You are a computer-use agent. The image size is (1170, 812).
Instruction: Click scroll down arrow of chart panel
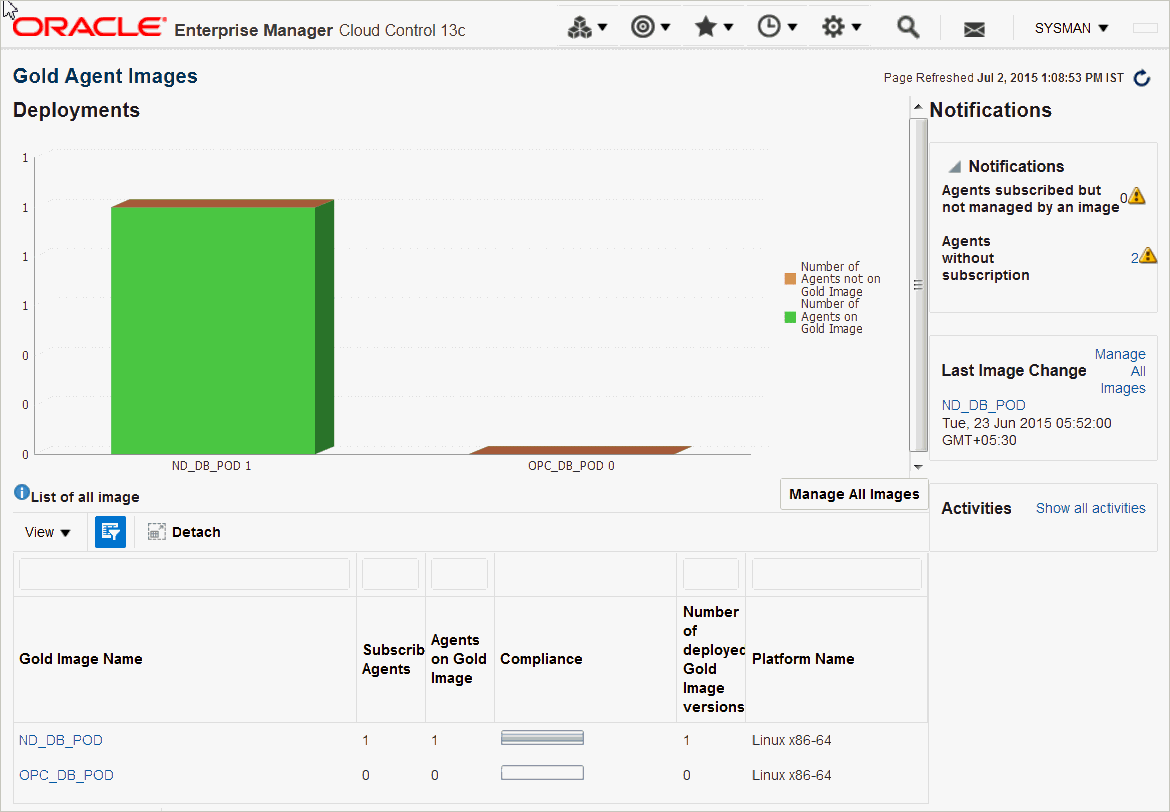pyautogui.click(x=918, y=466)
